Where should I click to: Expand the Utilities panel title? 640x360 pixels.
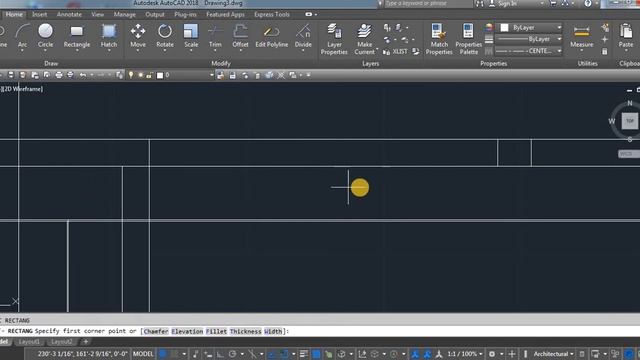587,63
